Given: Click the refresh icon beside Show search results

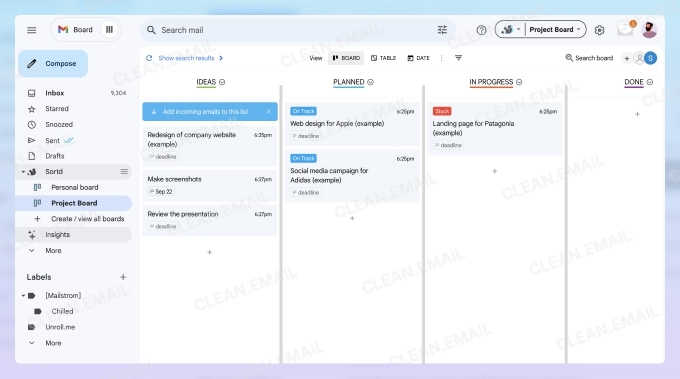Looking at the screenshot, I should (x=149, y=58).
